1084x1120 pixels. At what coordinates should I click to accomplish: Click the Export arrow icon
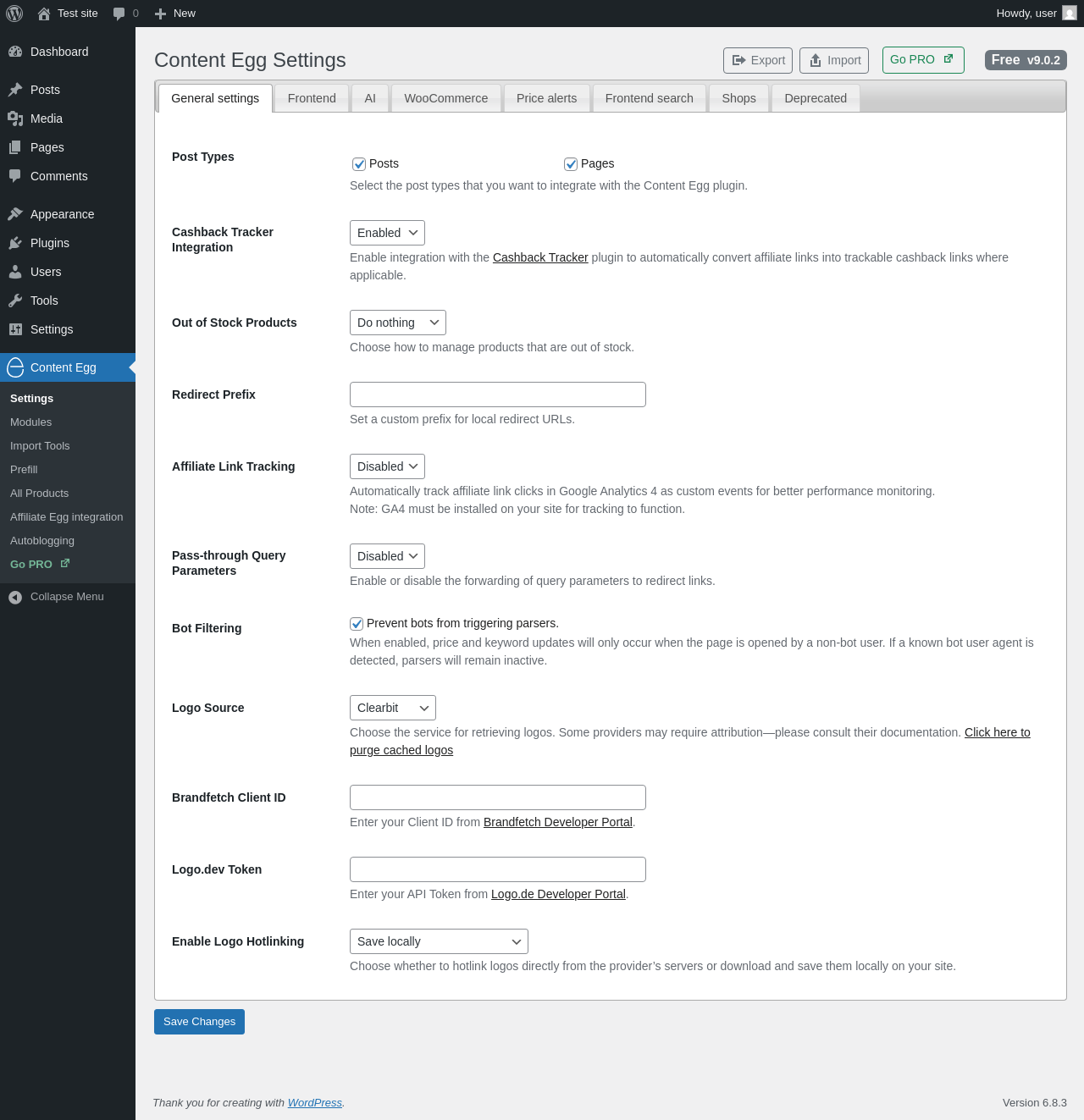(738, 60)
